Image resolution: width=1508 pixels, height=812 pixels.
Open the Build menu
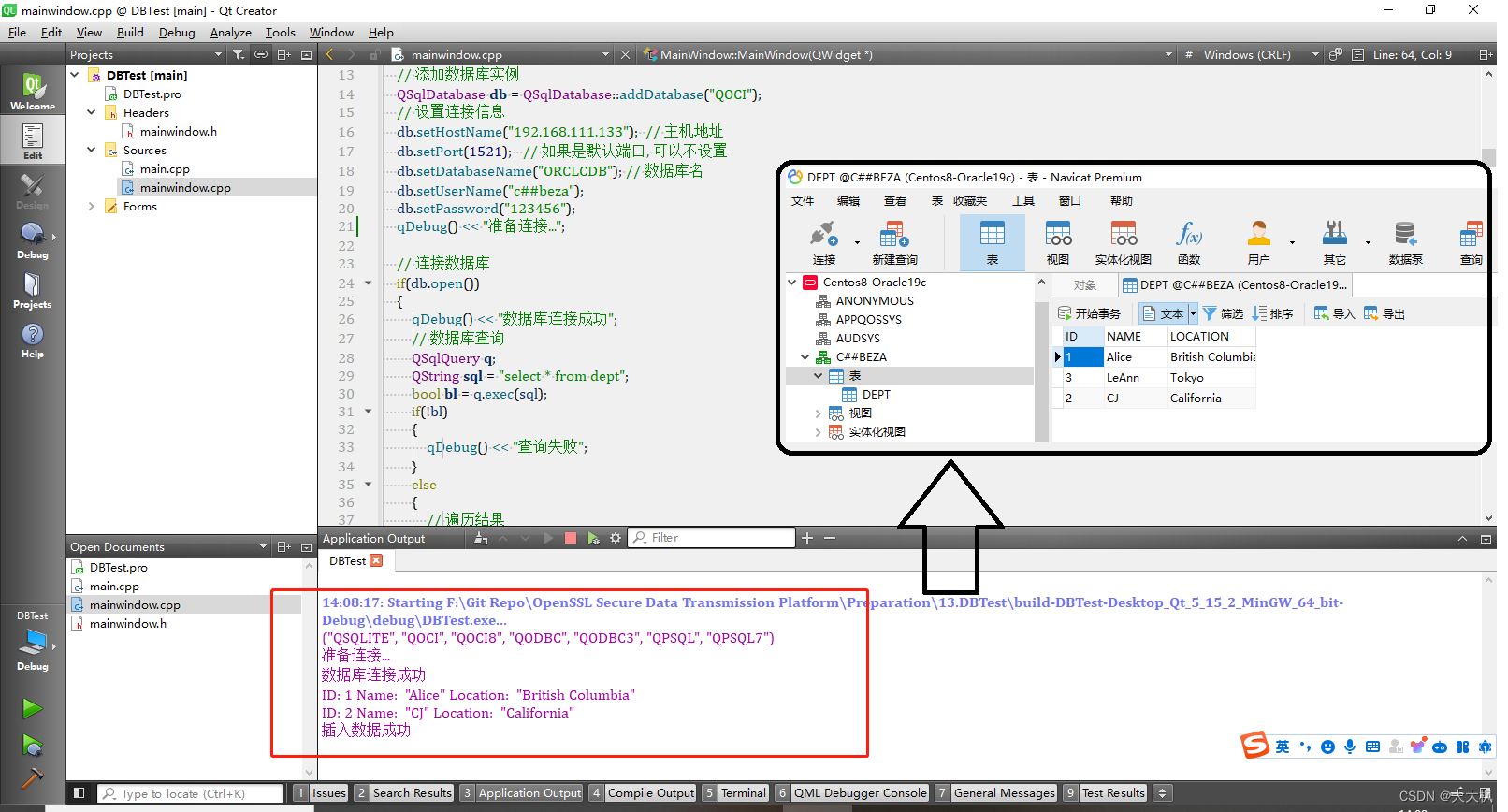[130, 32]
